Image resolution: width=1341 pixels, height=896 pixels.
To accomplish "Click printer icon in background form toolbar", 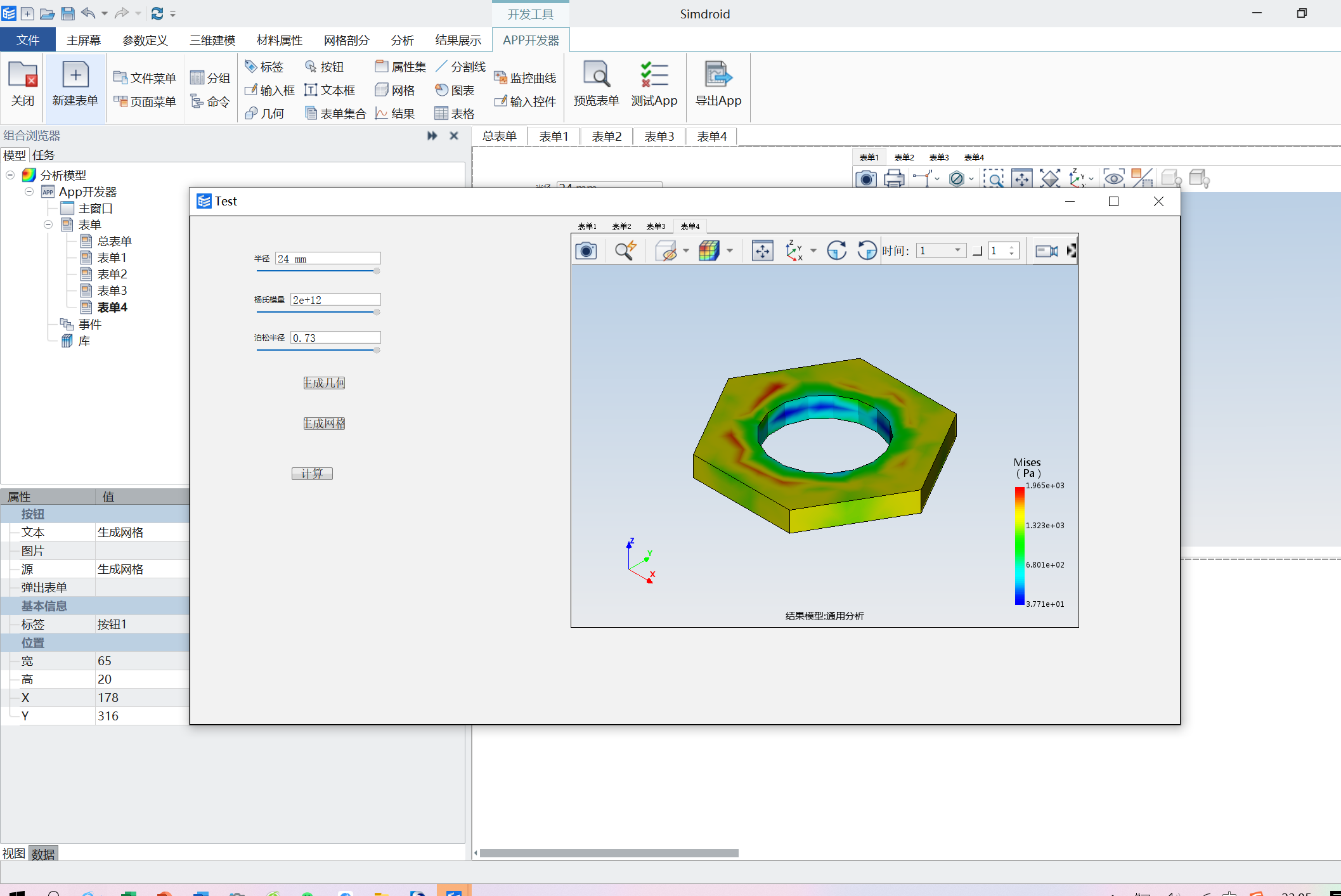I will tap(894, 179).
